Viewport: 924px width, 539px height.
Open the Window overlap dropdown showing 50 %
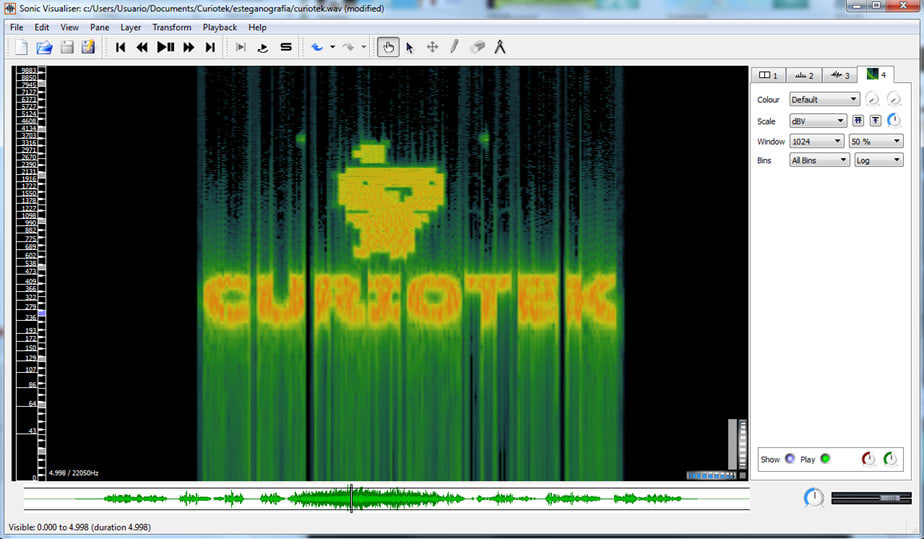(876, 141)
